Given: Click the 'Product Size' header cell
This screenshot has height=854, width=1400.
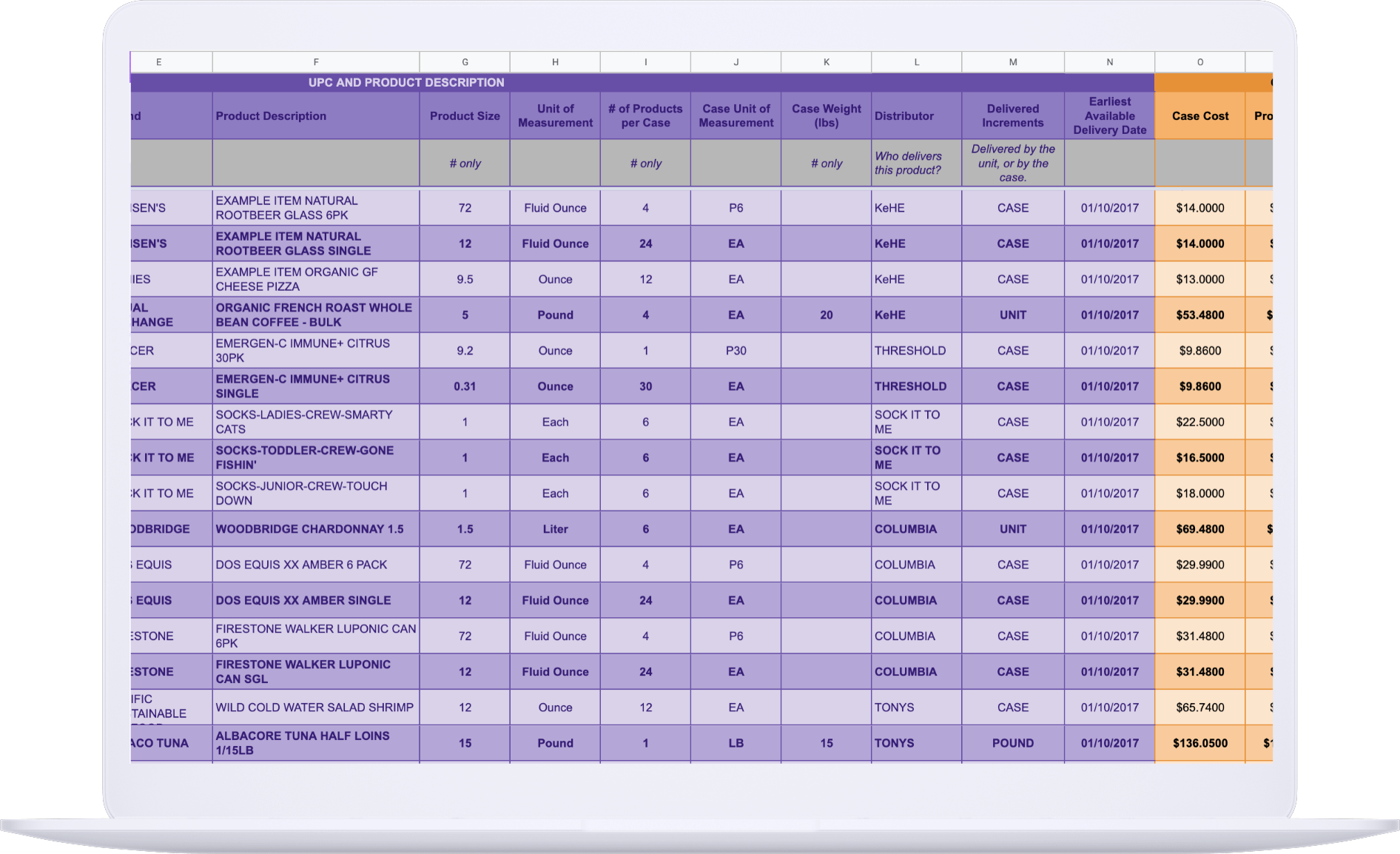Looking at the screenshot, I should pos(465,116).
